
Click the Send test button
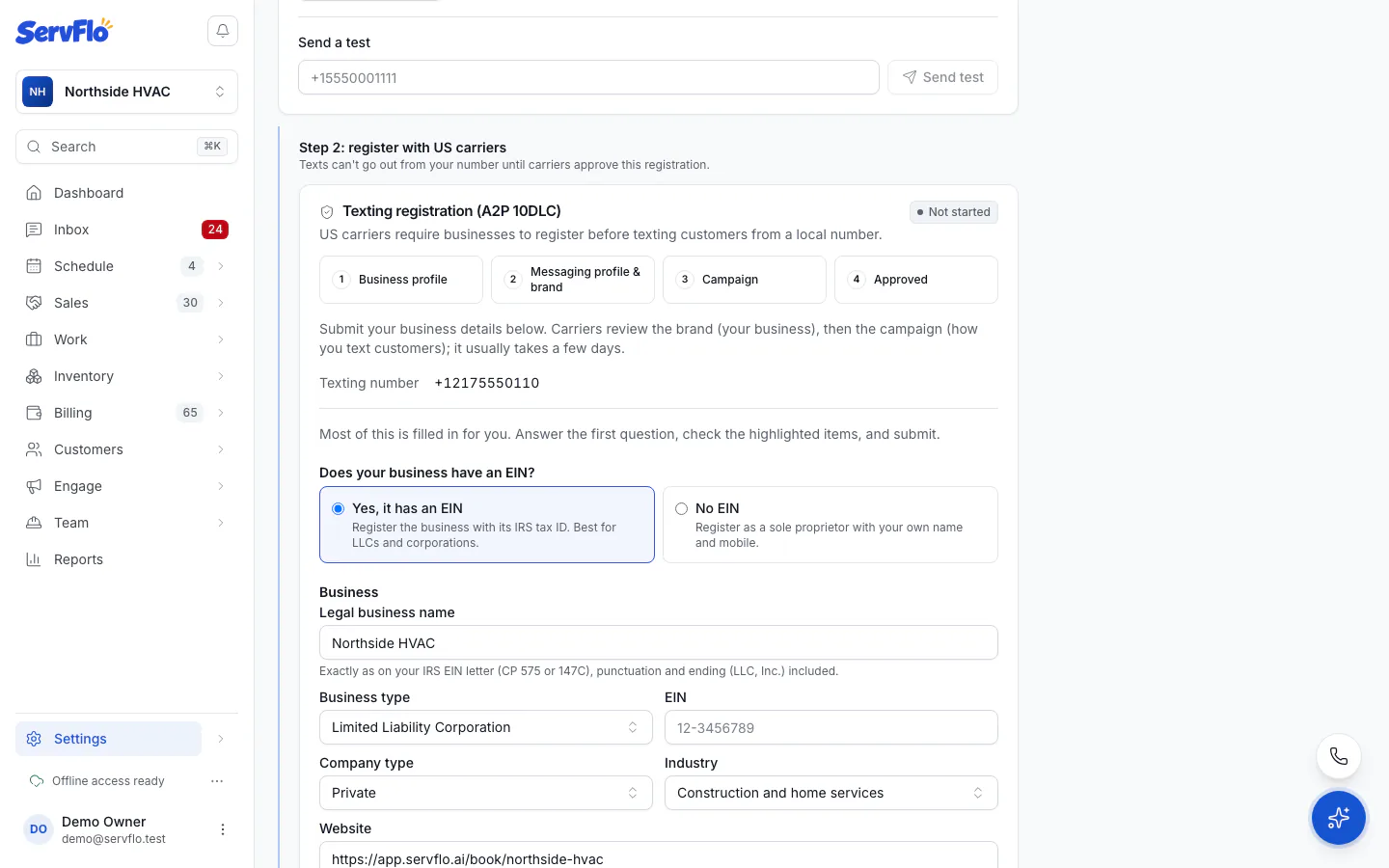click(x=943, y=77)
